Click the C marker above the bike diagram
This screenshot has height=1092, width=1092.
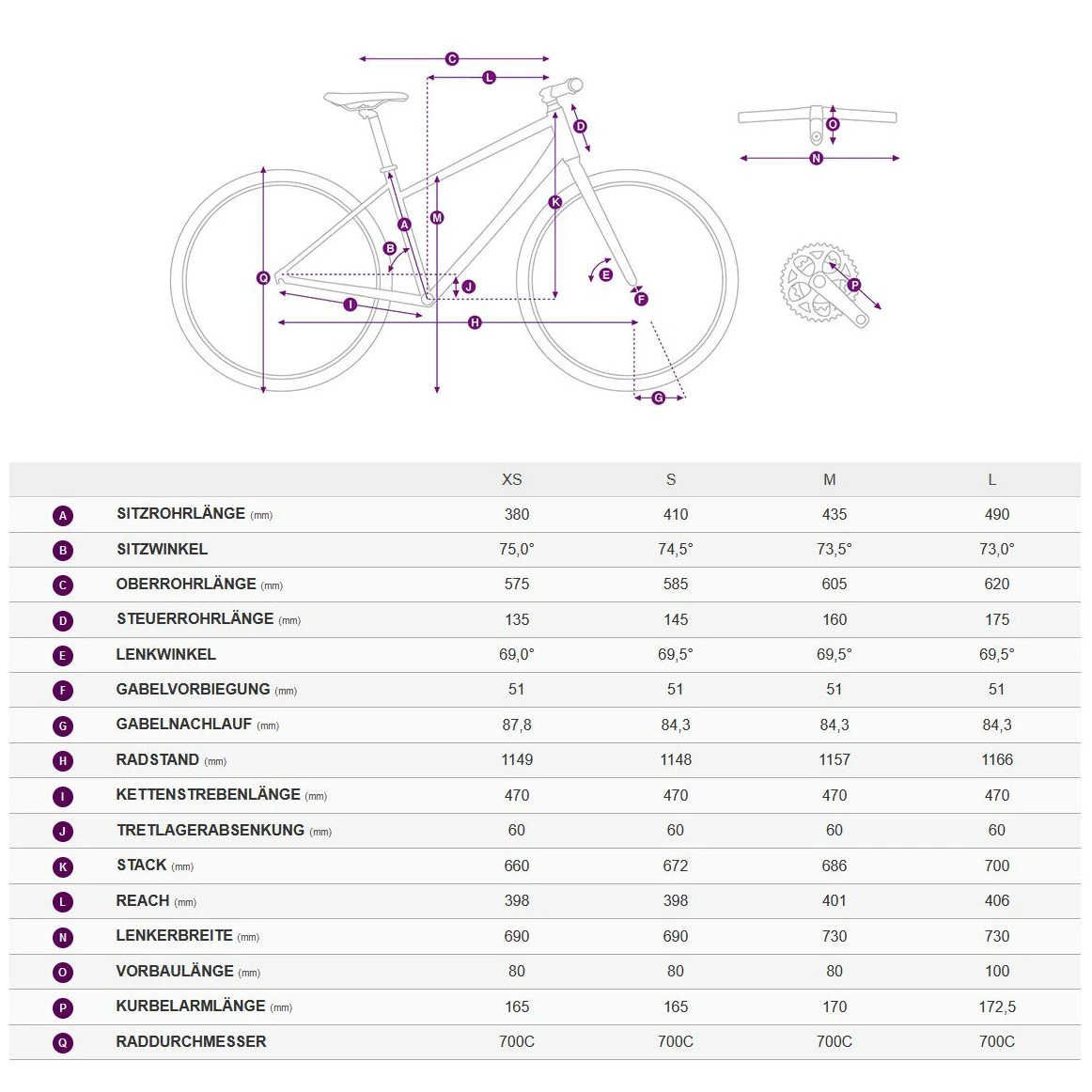click(x=452, y=59)
